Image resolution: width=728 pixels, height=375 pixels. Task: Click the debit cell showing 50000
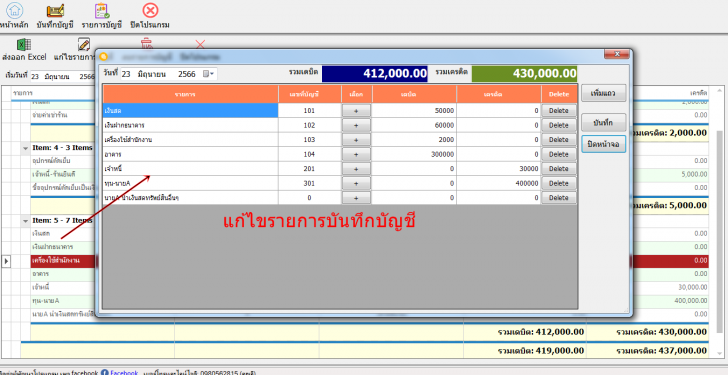tap(414, 110)
